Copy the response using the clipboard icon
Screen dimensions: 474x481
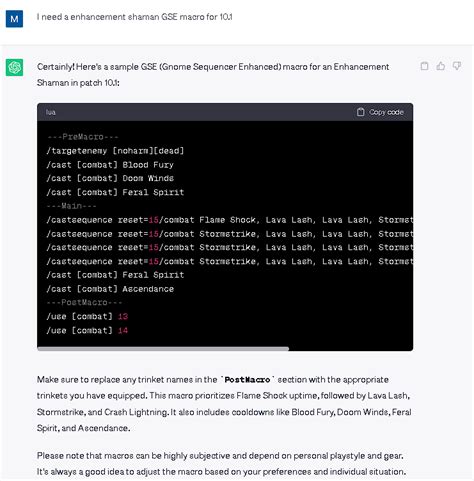(x=424, y=66)
